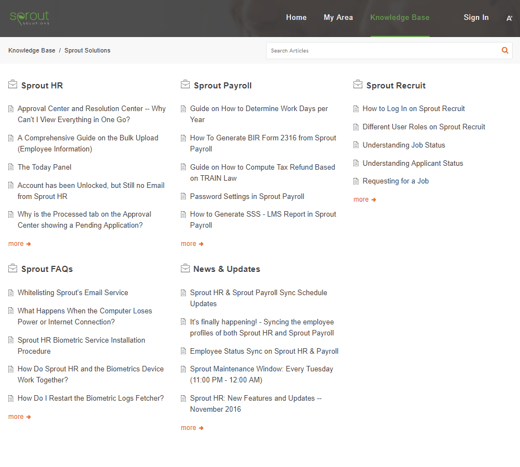Open How to Generate SSS - LMS Report
This screenshot has height=467, width=520.
(x=263, y=220)
